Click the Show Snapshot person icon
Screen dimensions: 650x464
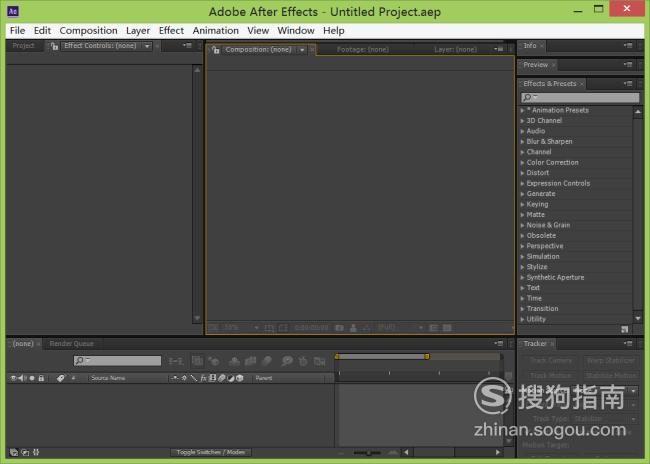[x=353, y=328]
